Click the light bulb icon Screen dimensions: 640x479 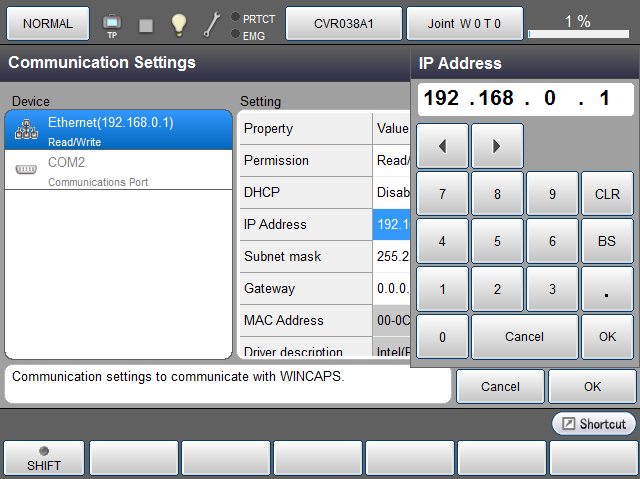coord(178,24)
